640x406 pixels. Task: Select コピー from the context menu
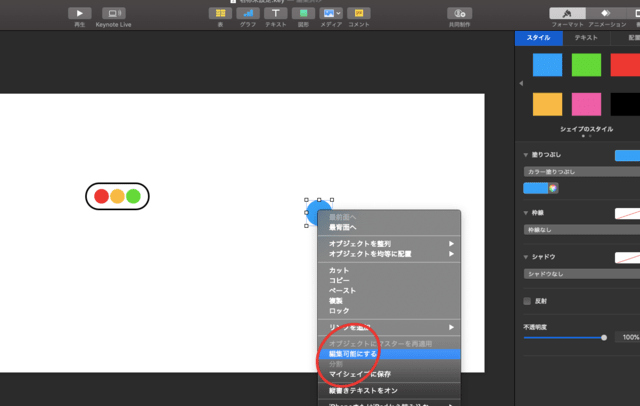coord(340,281)
